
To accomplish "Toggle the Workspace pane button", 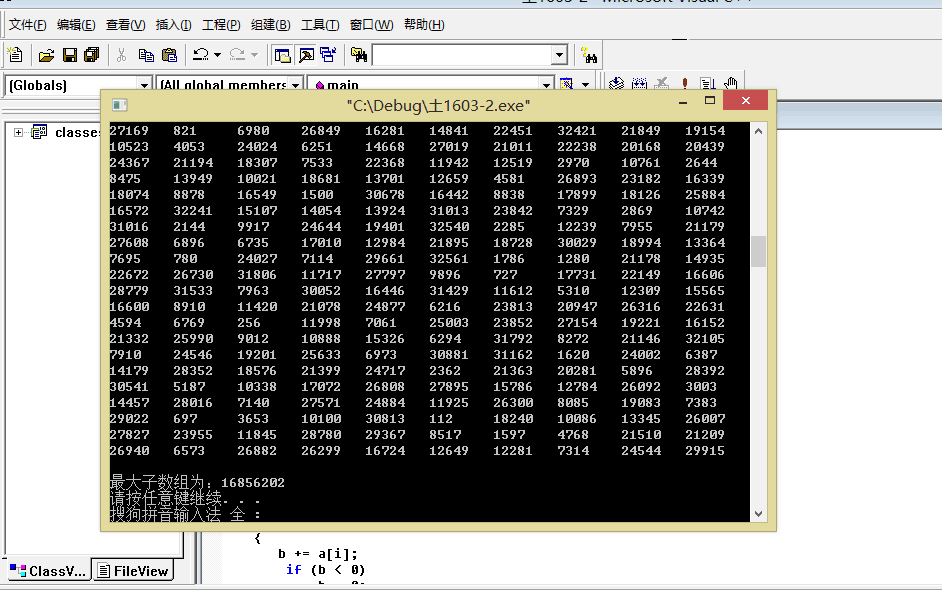I will pyautogui.click(x=282, y=55).
